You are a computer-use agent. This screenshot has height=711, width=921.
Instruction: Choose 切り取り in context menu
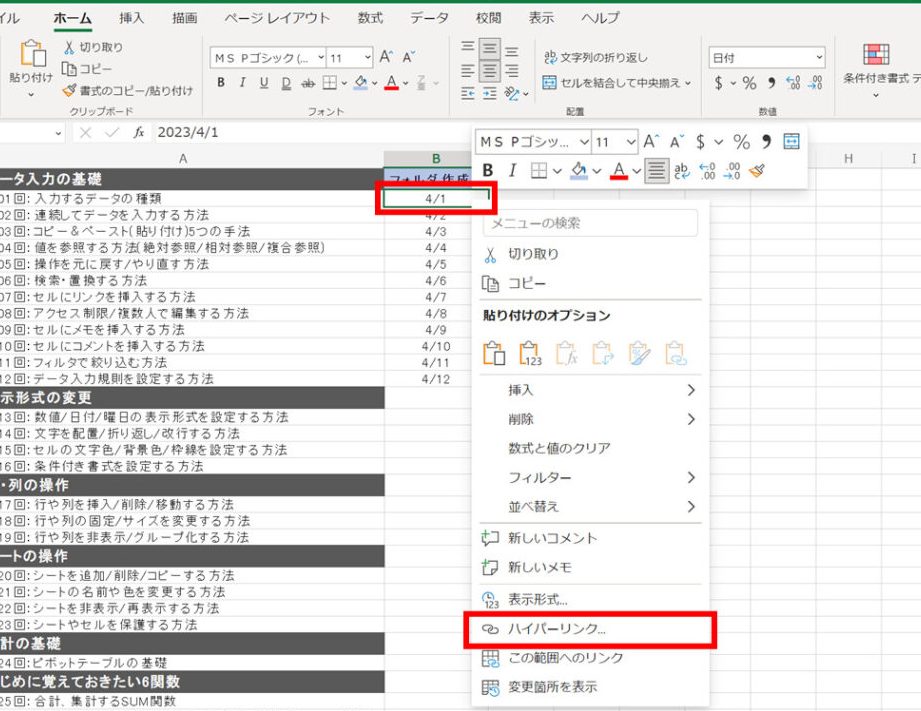click(590, 254)
